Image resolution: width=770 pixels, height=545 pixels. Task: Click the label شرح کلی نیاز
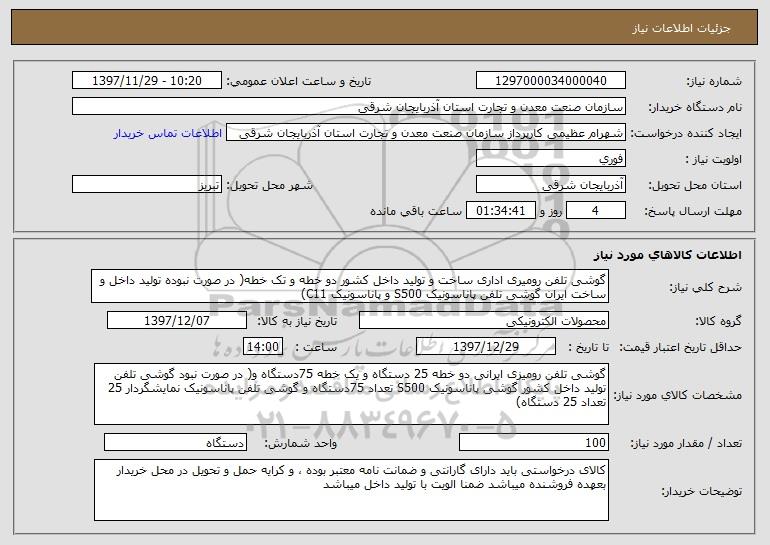(x=706, y=287)
